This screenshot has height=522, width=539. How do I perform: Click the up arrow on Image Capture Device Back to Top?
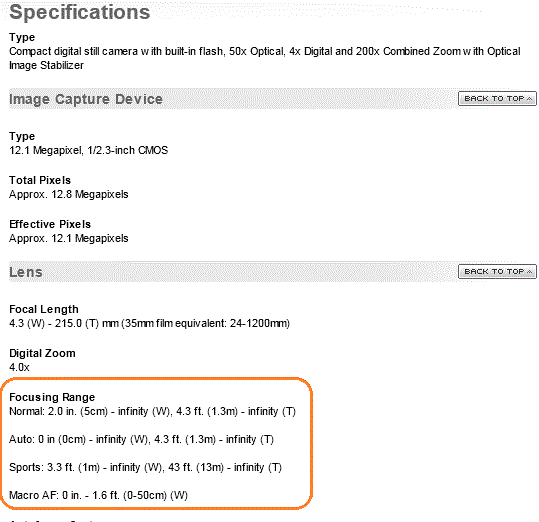529,99
